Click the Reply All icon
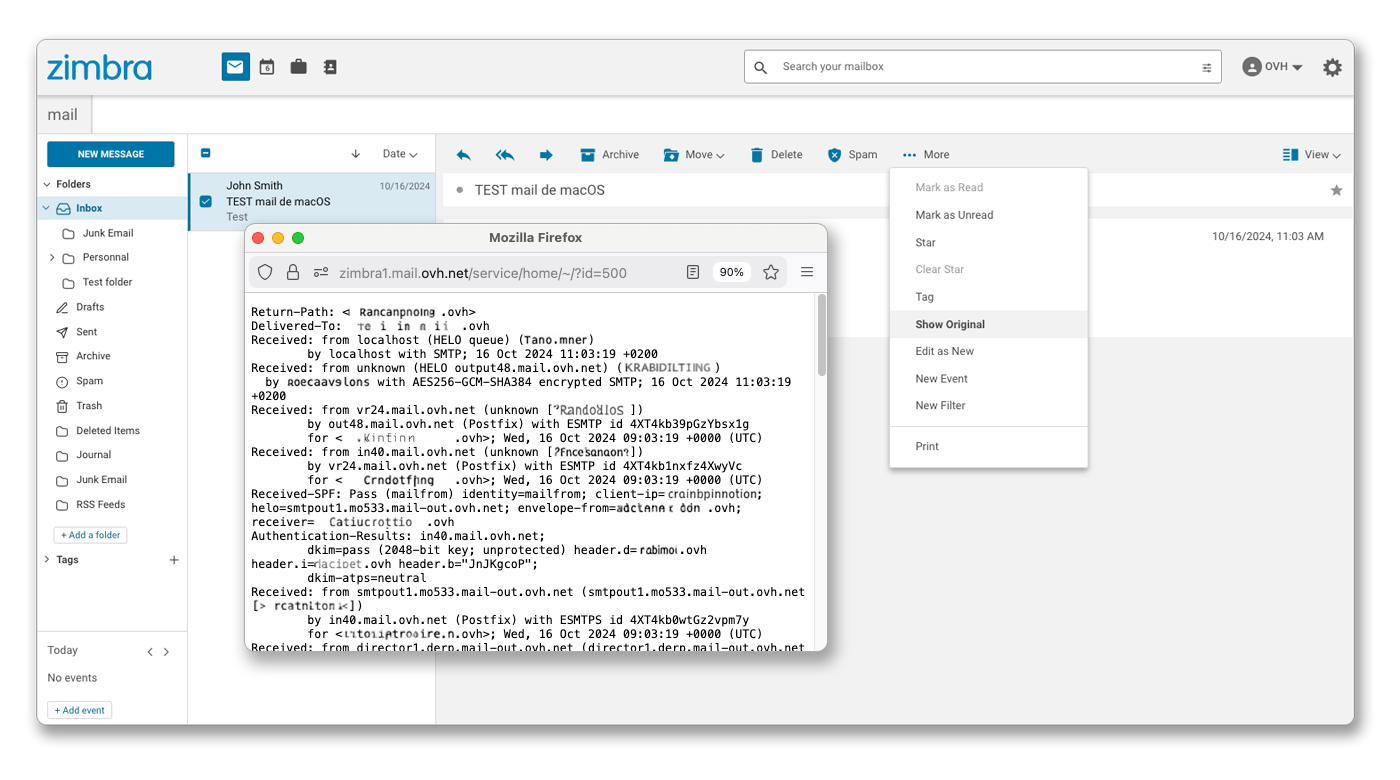 click(504, 154)
